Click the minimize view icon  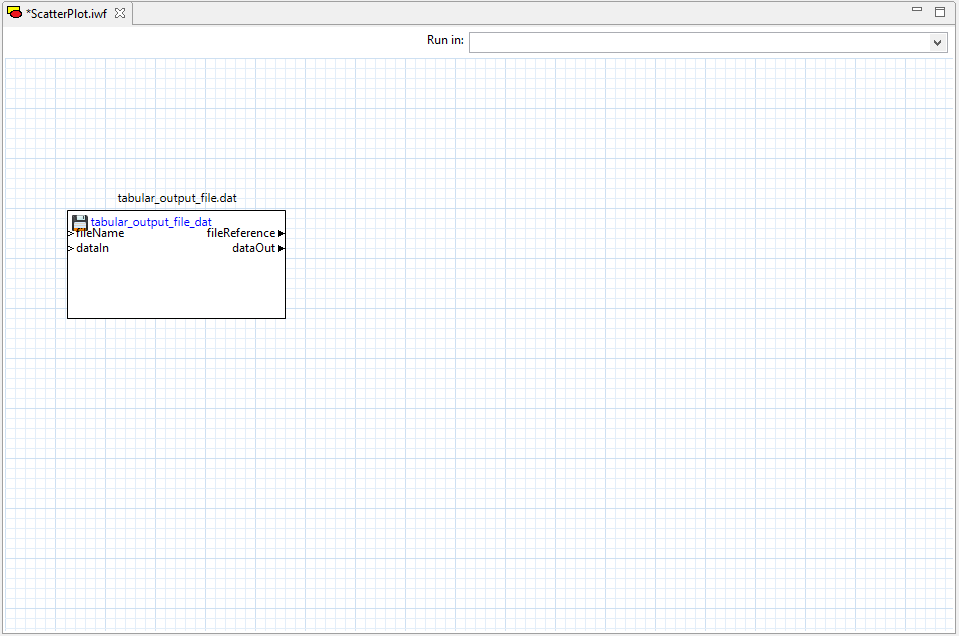[915, 9]
